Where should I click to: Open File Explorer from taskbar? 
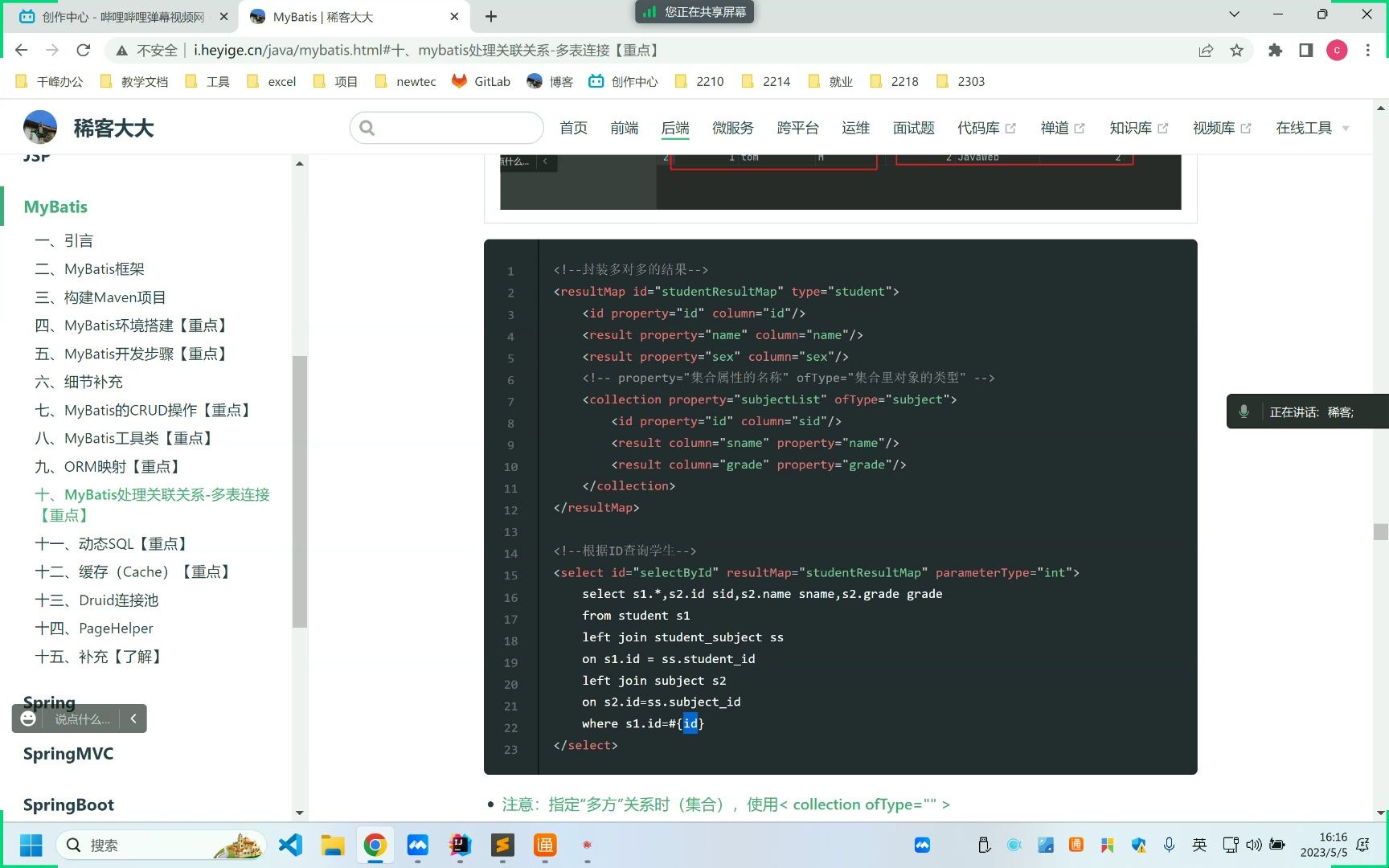333,845
